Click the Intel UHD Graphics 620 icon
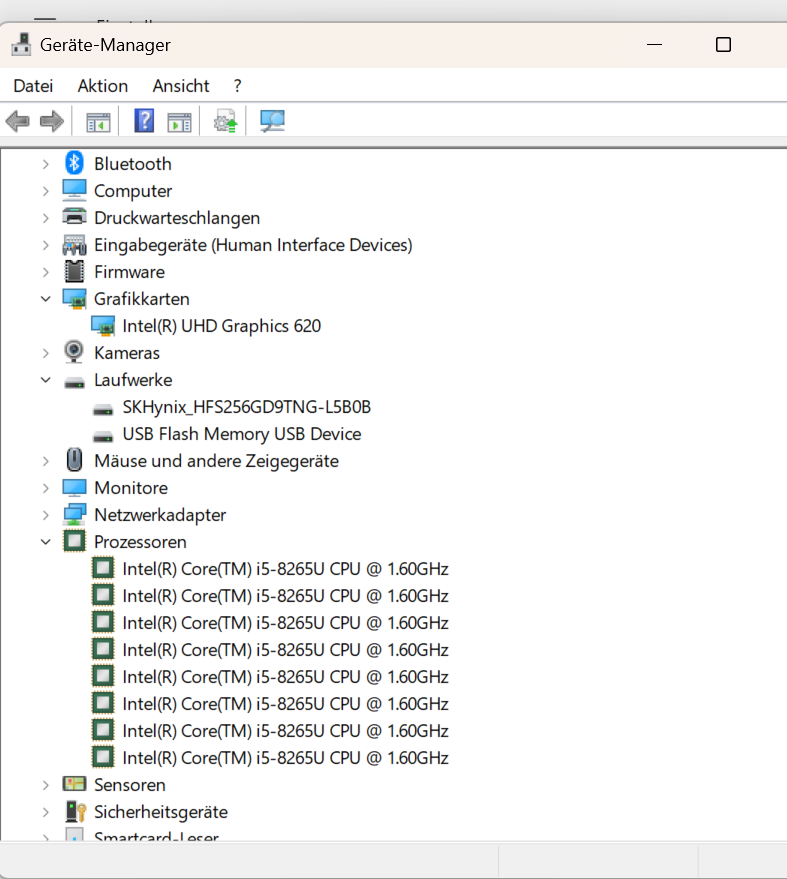The height and width of the screenshot is (879, 787). (103, 326)
